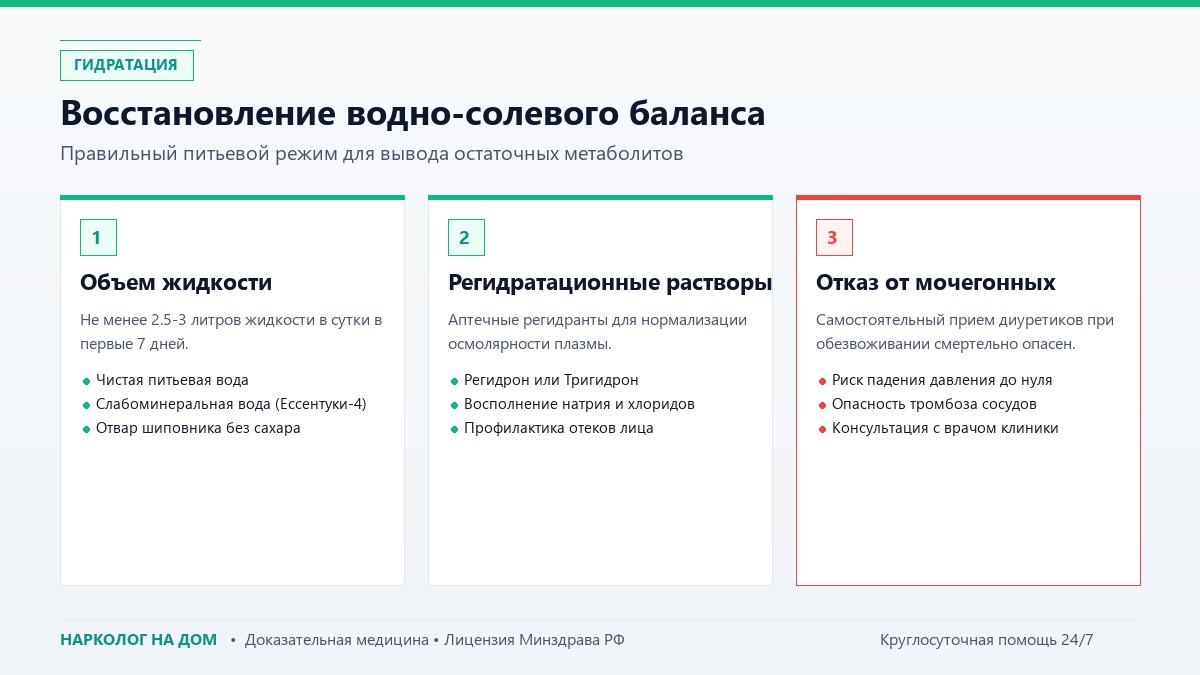
Task: Click footer text Доказательная медицина
Action: tap(336, 640)
